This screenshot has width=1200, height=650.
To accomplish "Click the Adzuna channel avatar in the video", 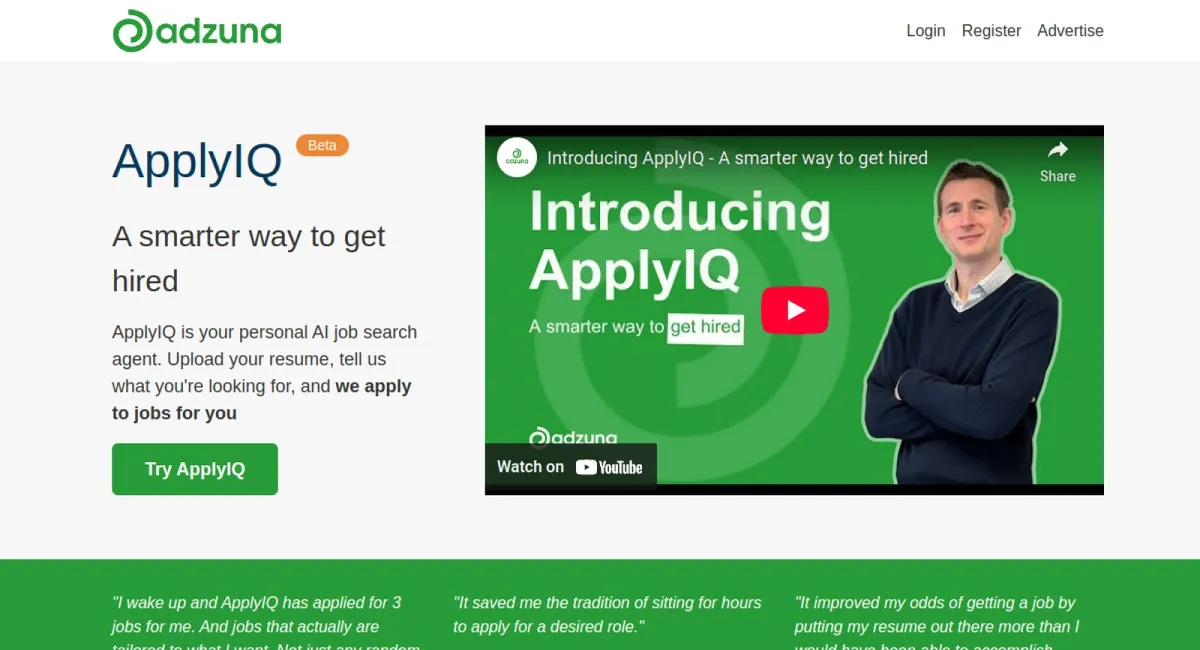I will coord(517,157).
